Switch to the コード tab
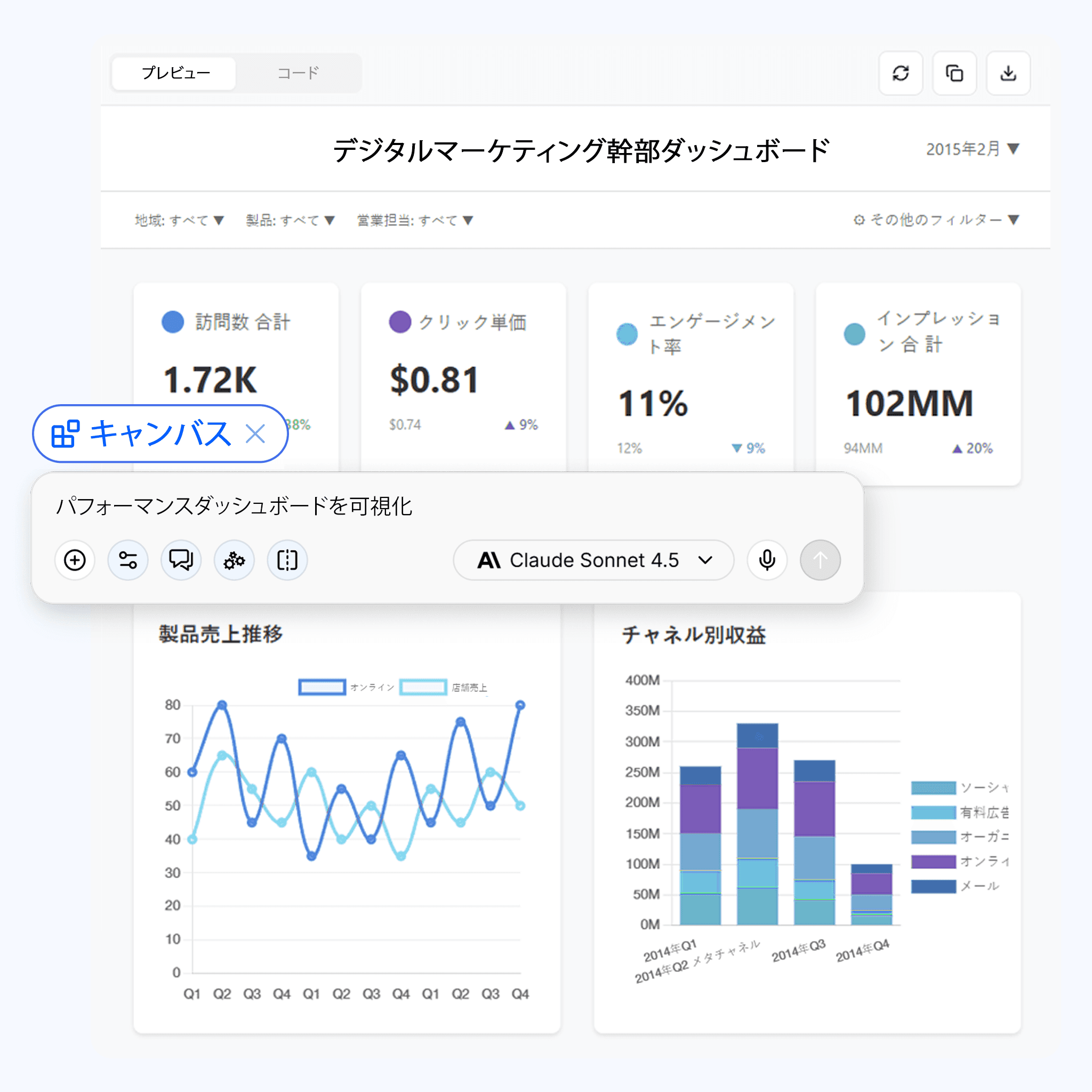This screenshot has height=1092, width=1092. click(298, 73)
